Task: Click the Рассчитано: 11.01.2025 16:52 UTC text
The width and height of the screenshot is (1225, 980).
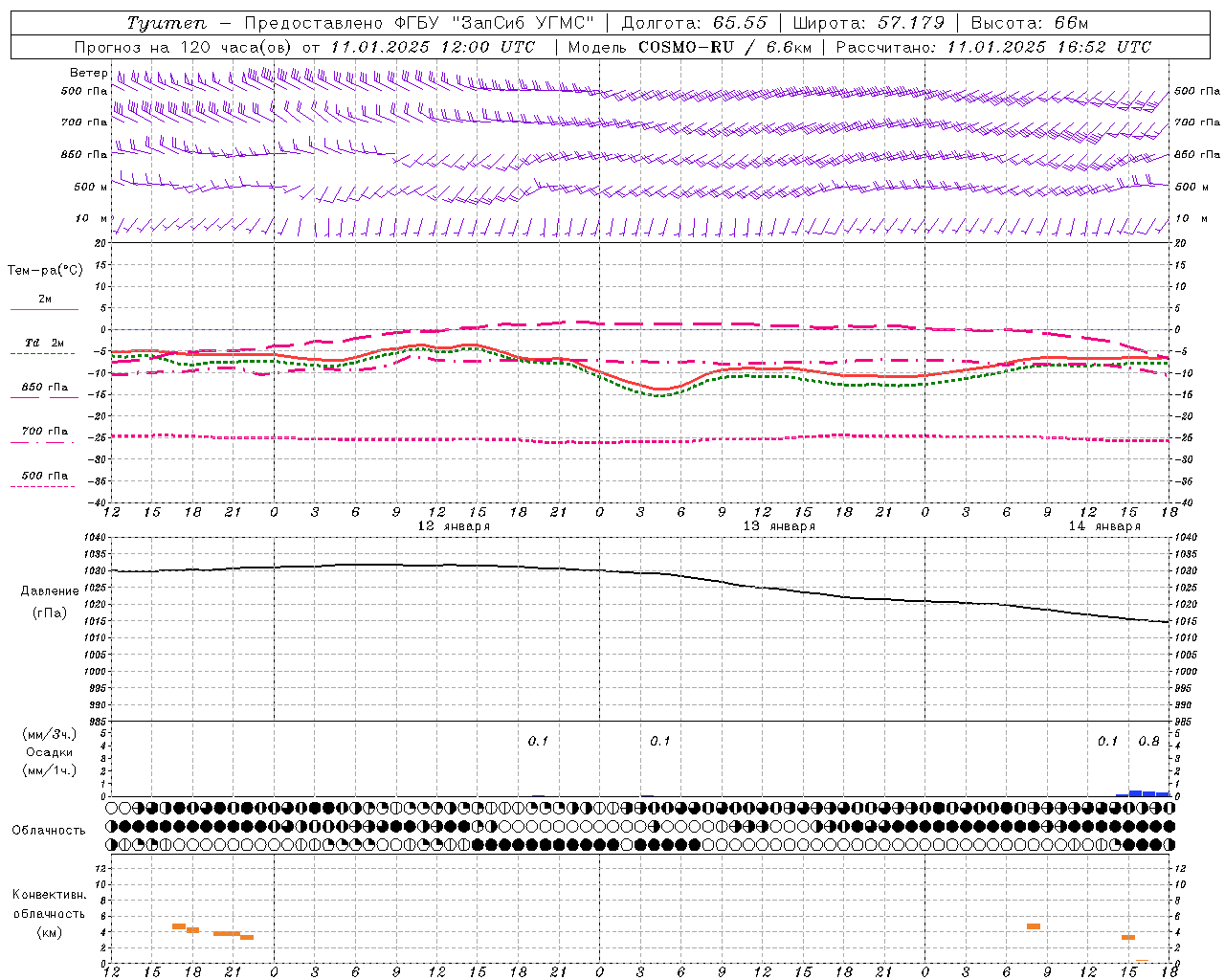Action: click(x=993, y=47)
